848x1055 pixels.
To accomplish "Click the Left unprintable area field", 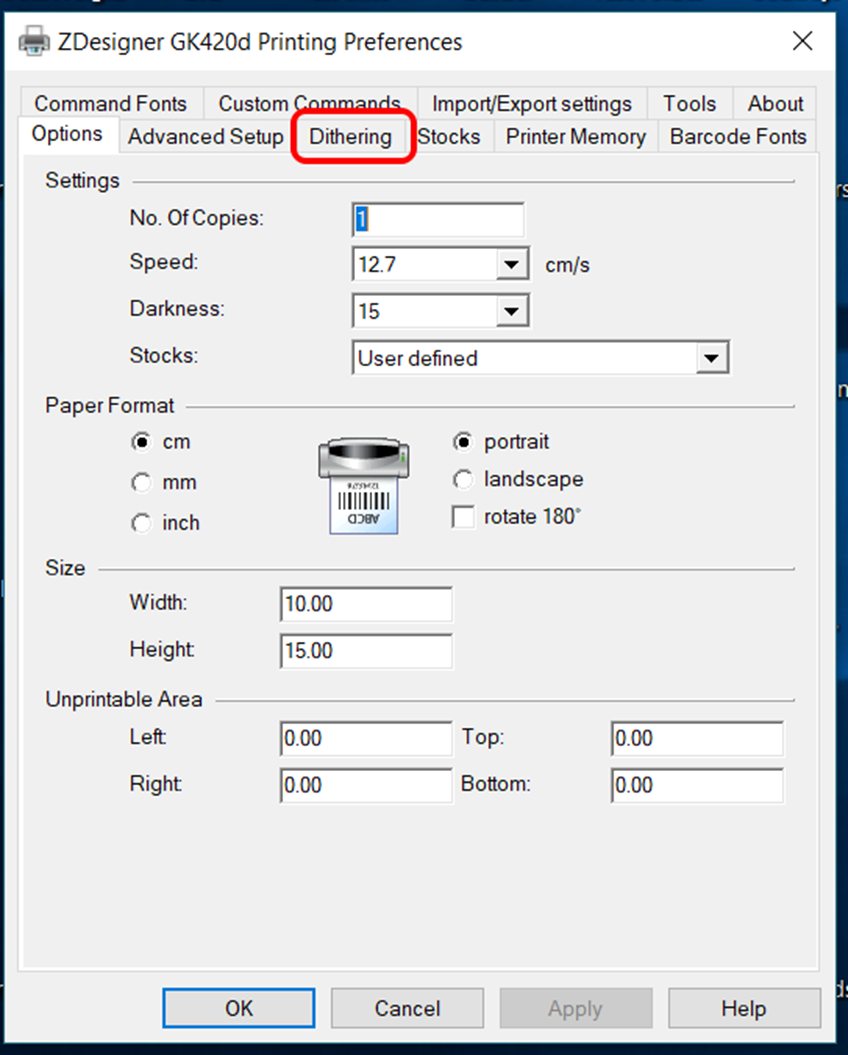I will click(x=366, y=739).
